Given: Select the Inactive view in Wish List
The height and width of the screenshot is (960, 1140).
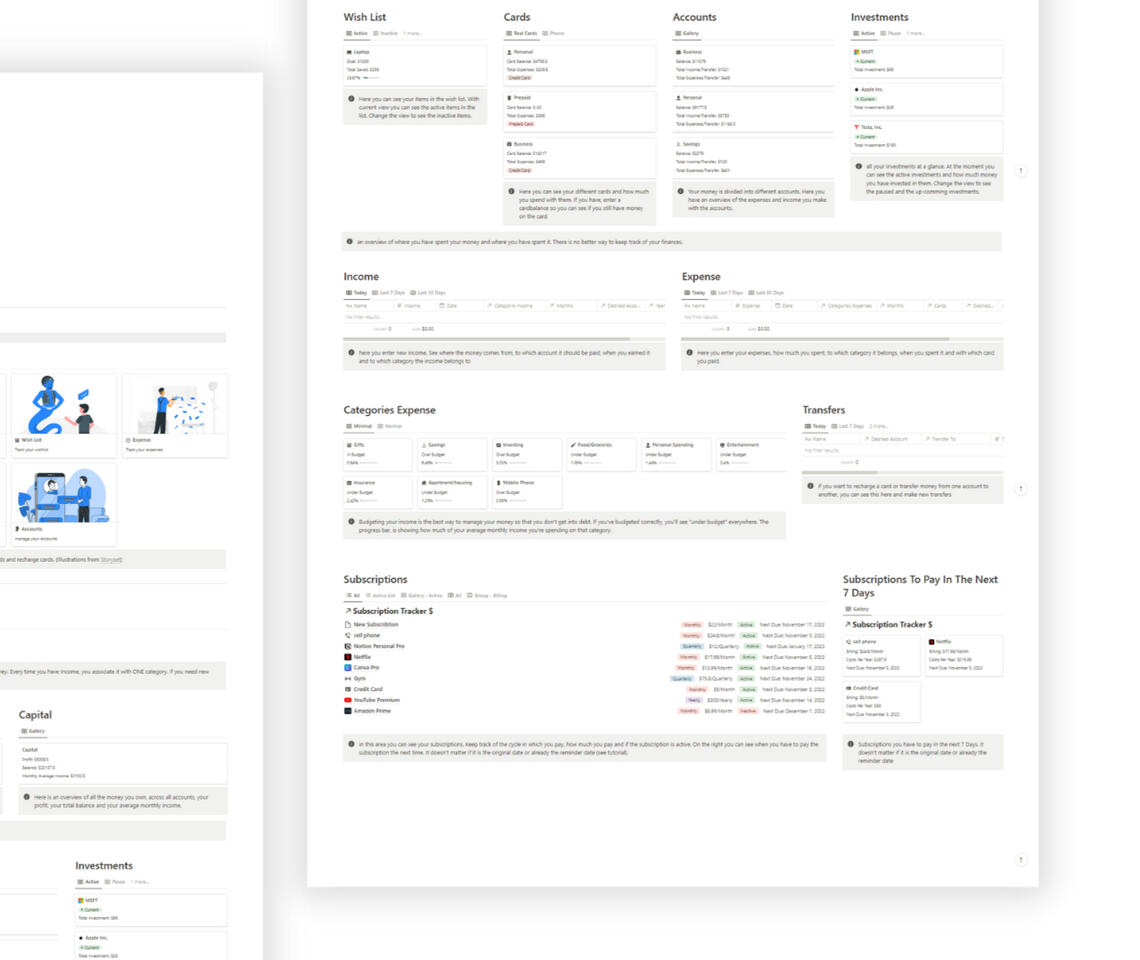Looking at the screenshot, I should (x=387, y=33).
